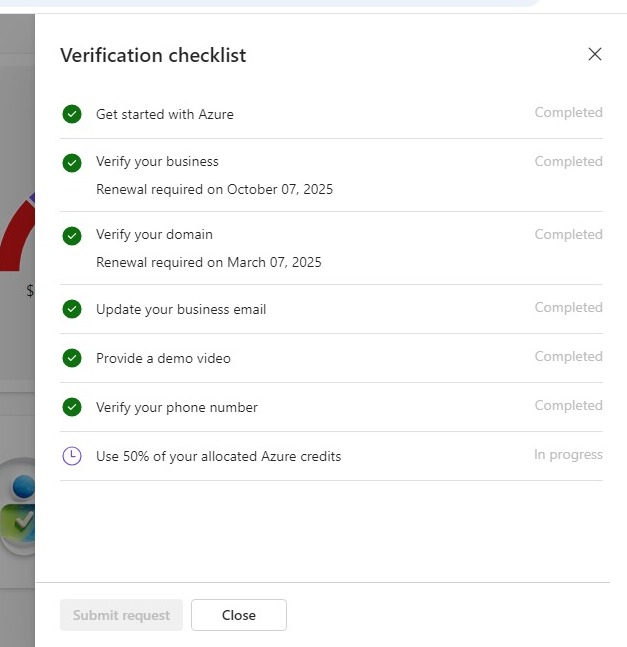Screen dimensions: 627x647
Task: Click the Close button at the bottom
Action: 239,615
